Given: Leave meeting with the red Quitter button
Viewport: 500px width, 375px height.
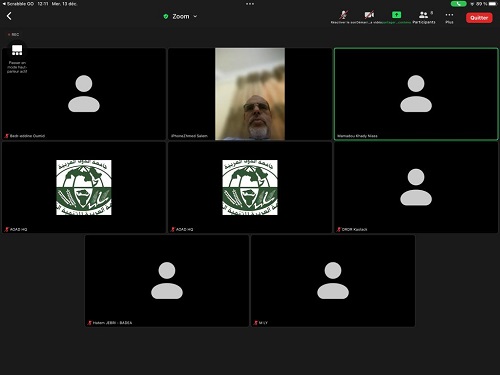Looking at the screenshot, I should click(479, 18).
